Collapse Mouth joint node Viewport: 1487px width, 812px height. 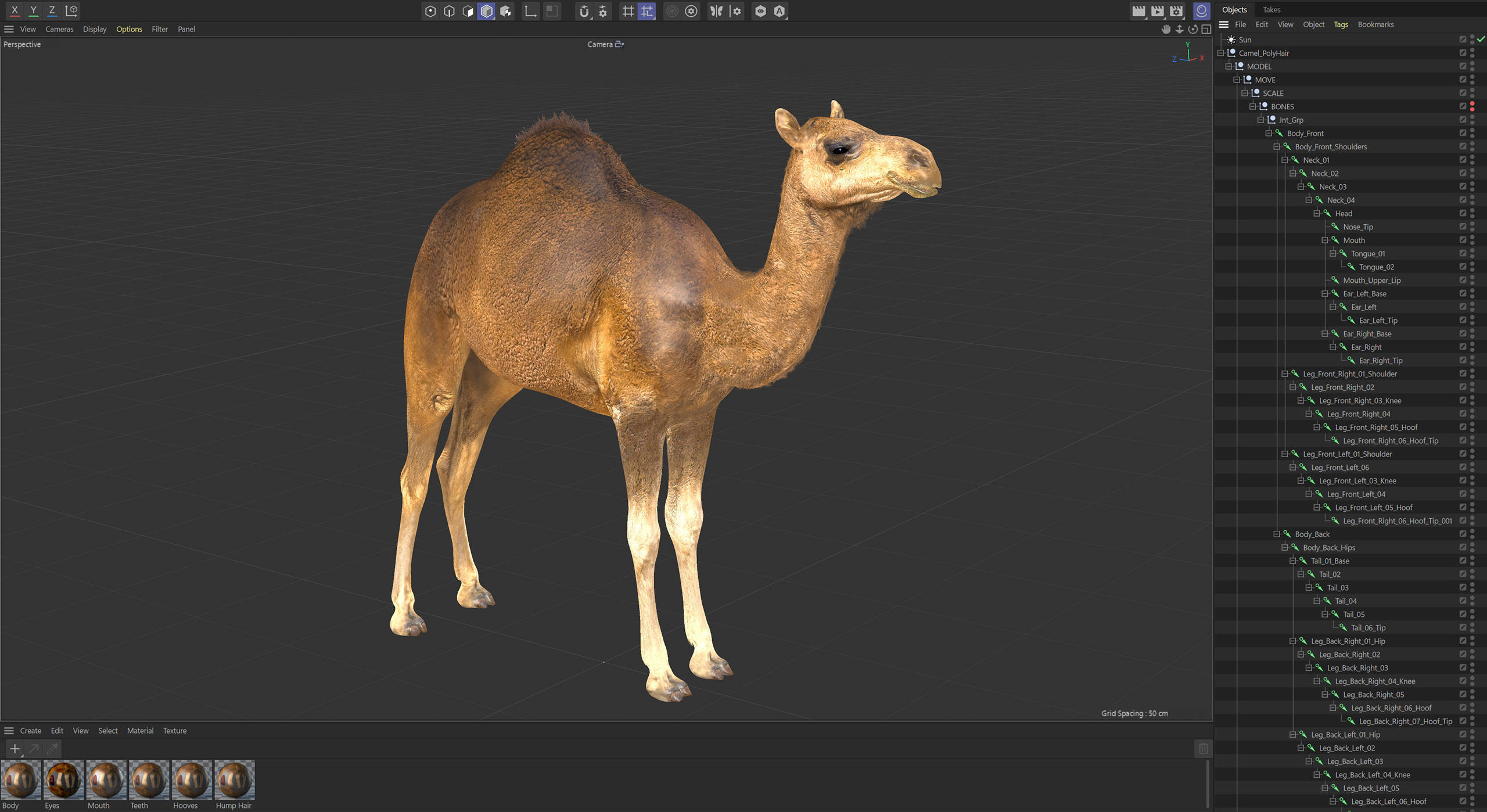click(x=1326, y=240)
